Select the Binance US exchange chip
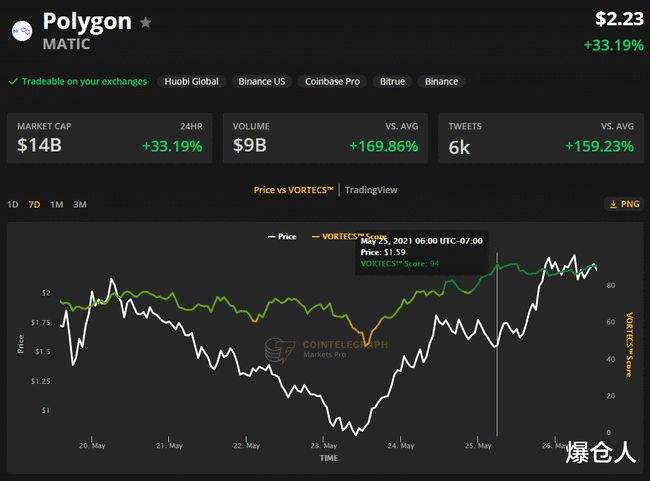This screenshot has height=481, width=650. 262,81
